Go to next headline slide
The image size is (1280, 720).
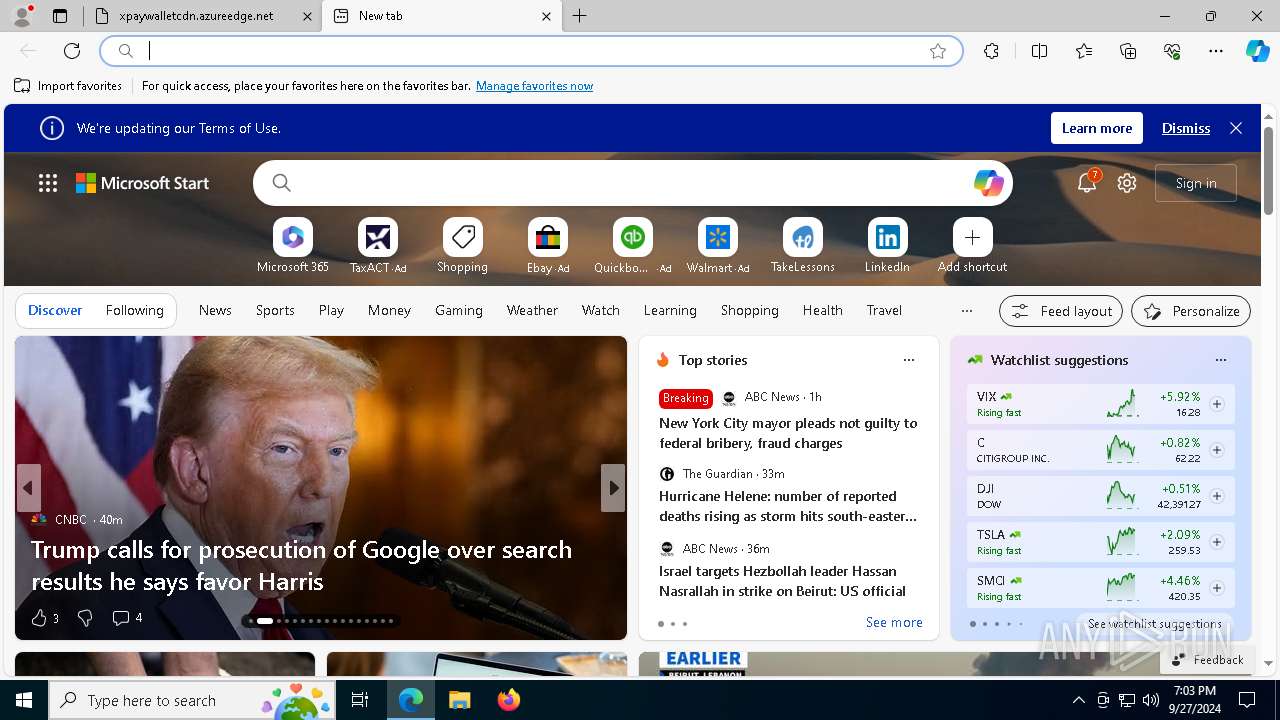click(x=613, y=488)
